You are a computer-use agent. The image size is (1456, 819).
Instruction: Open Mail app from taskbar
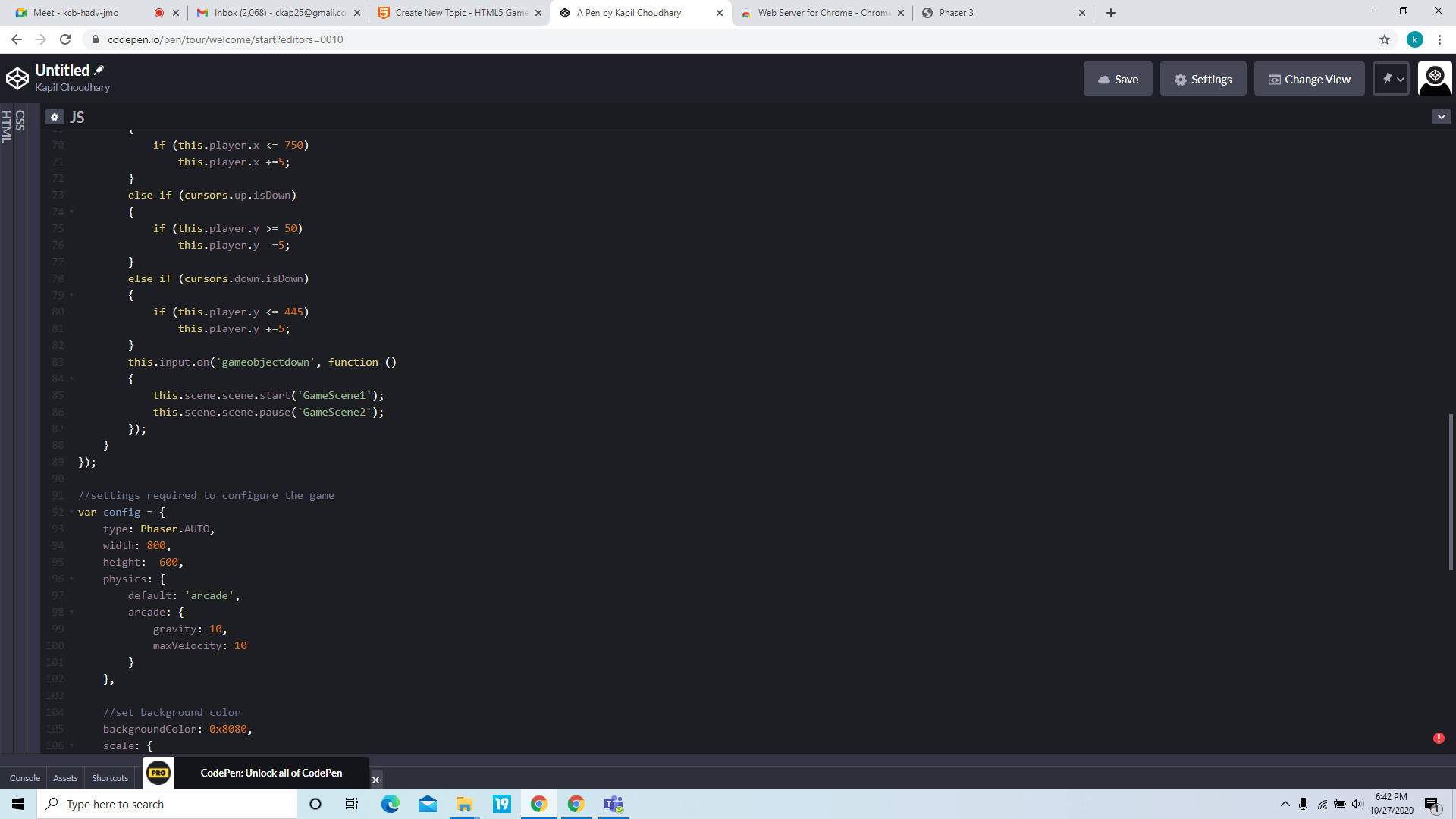coord(428,804)
